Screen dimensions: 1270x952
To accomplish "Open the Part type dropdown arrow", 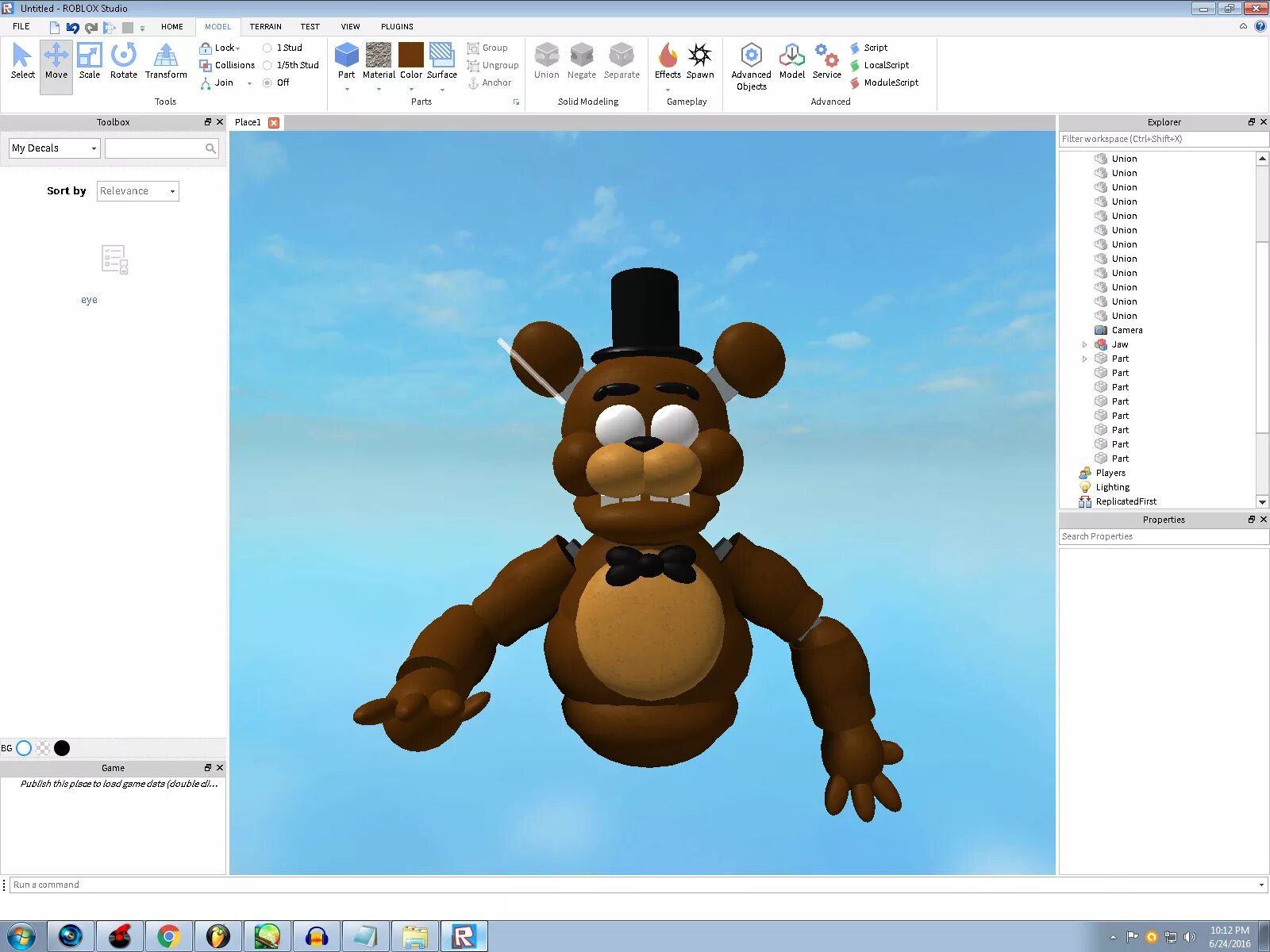I will point(347,89).
